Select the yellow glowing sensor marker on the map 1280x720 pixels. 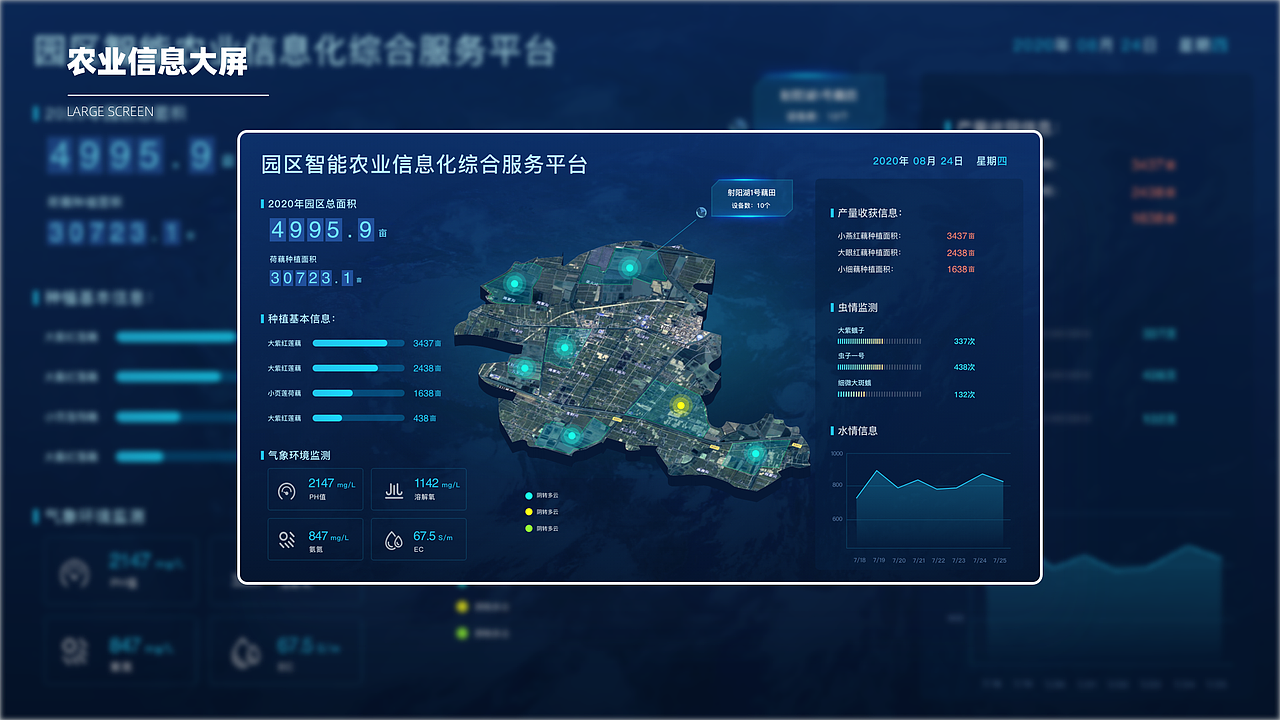[681, 404]
